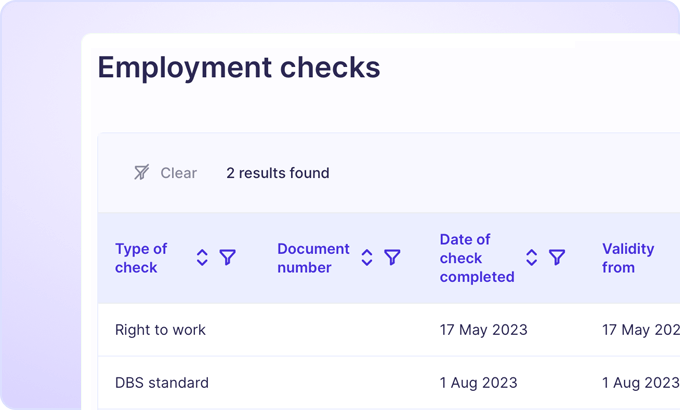Viewport: 680px width, 410px height.
Task: Click the Validity from column header
Action: click(628, 258)
